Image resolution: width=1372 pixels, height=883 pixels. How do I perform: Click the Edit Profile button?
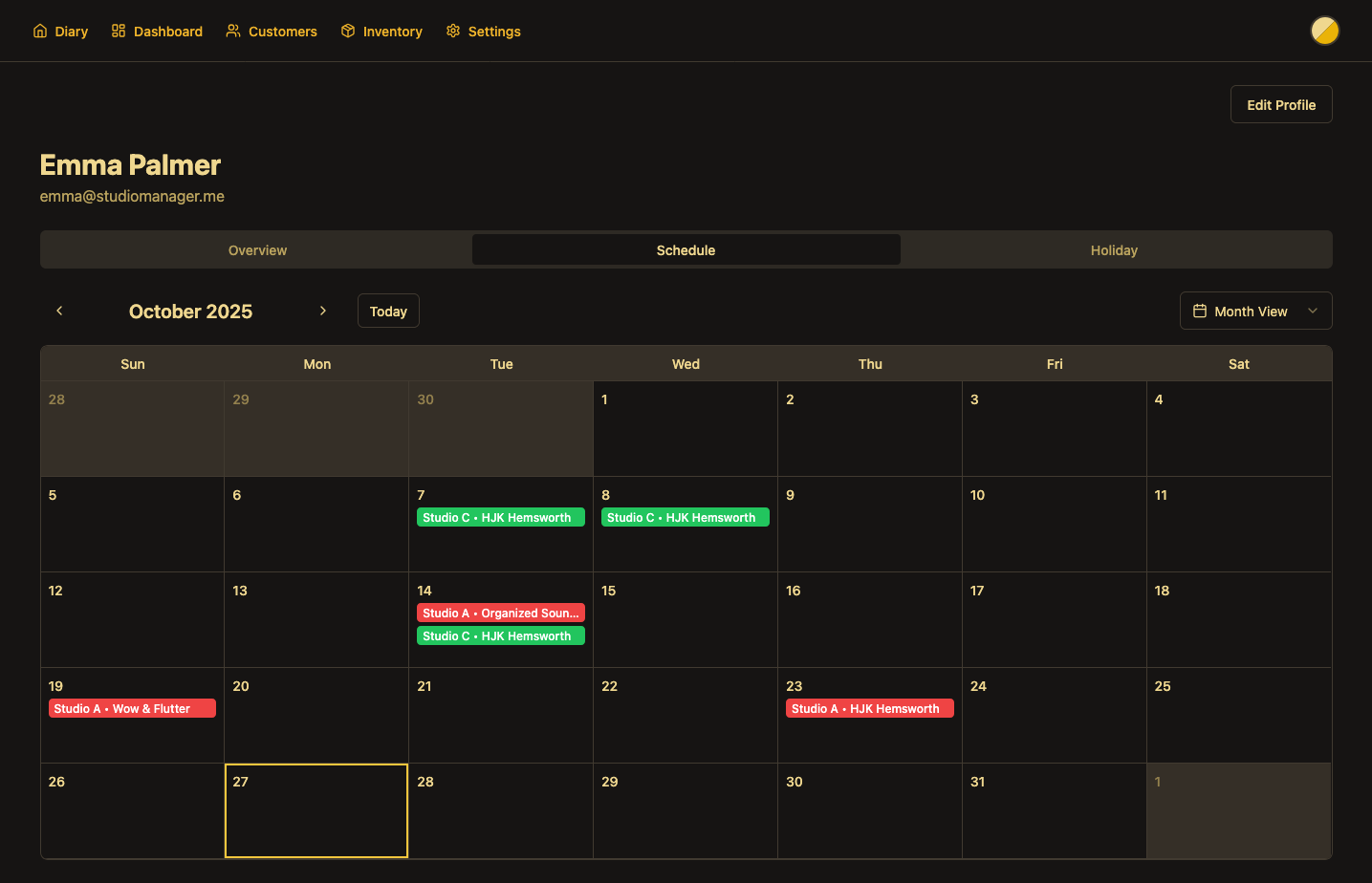[1281, 104]
